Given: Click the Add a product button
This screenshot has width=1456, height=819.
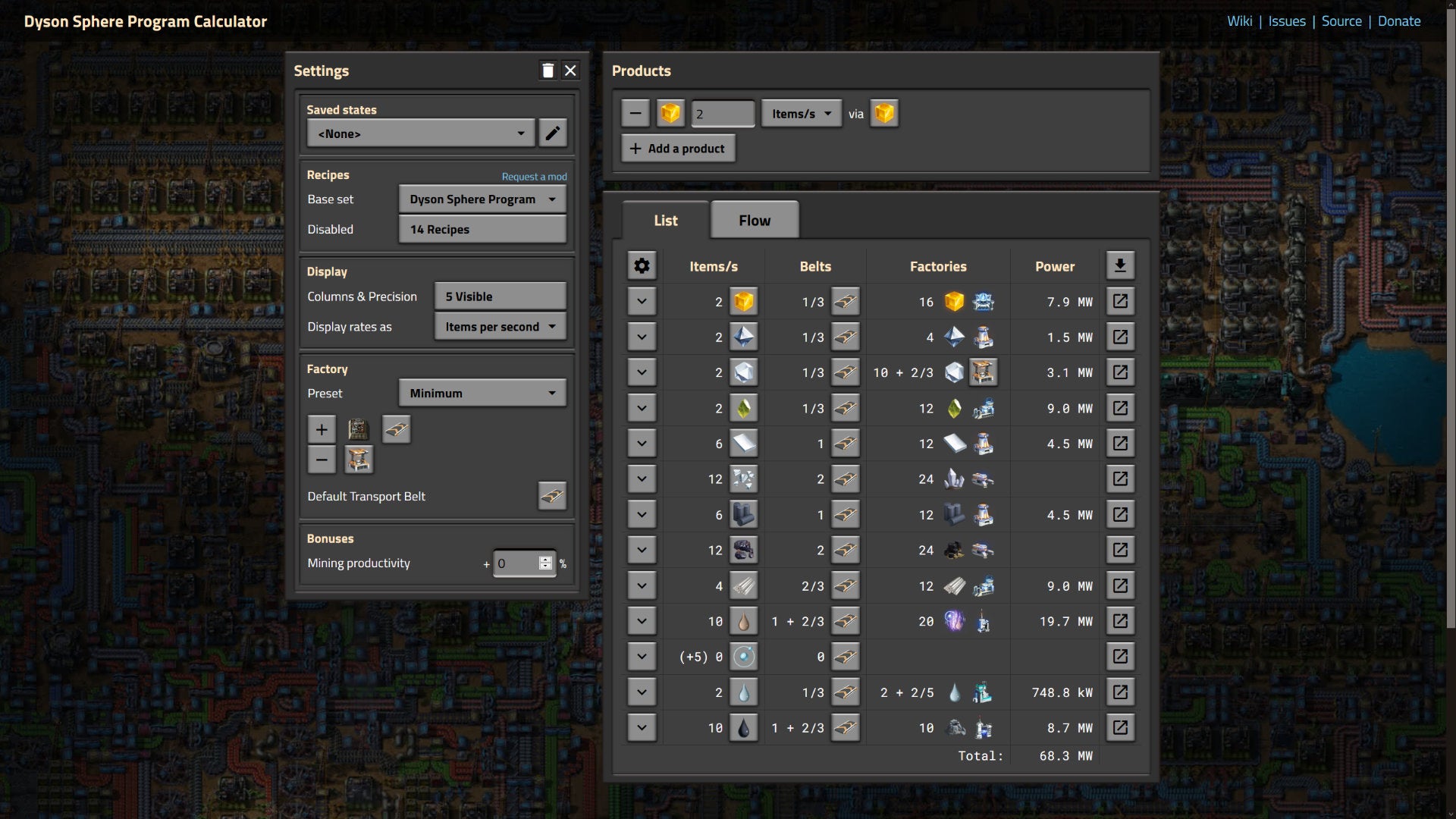Looking at the screenshot, I should (678, 149).
